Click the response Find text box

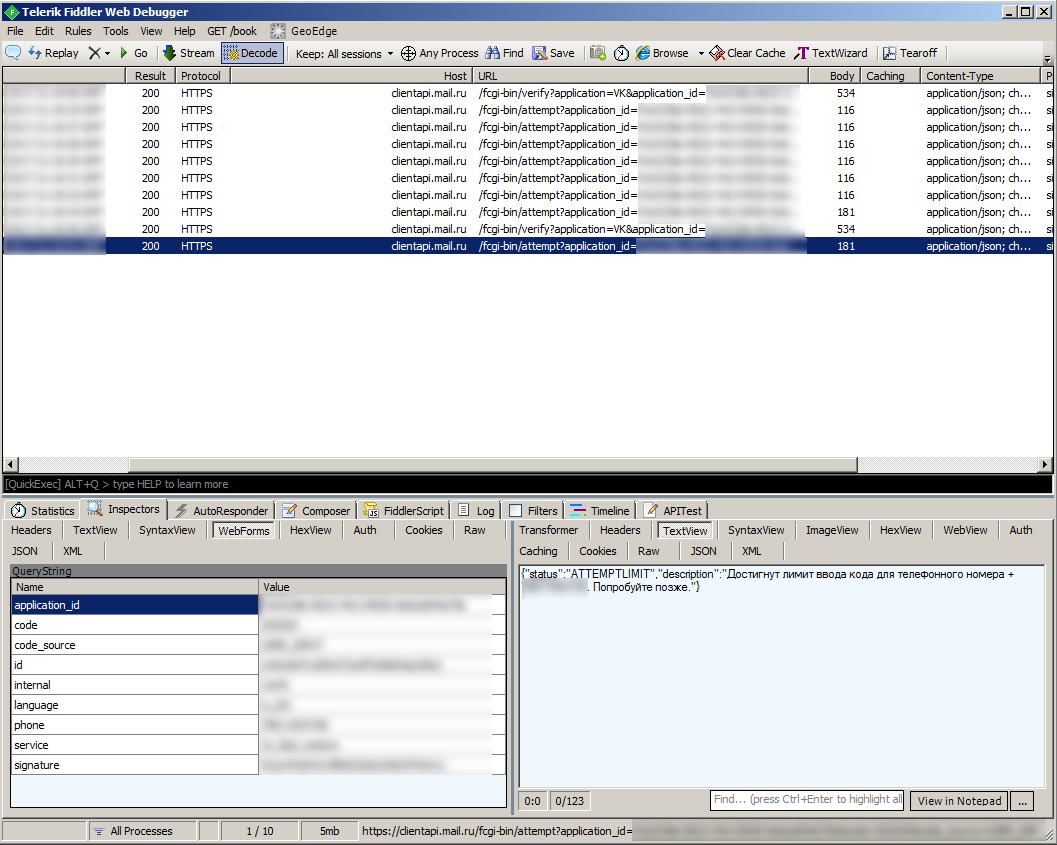(806, 800)
